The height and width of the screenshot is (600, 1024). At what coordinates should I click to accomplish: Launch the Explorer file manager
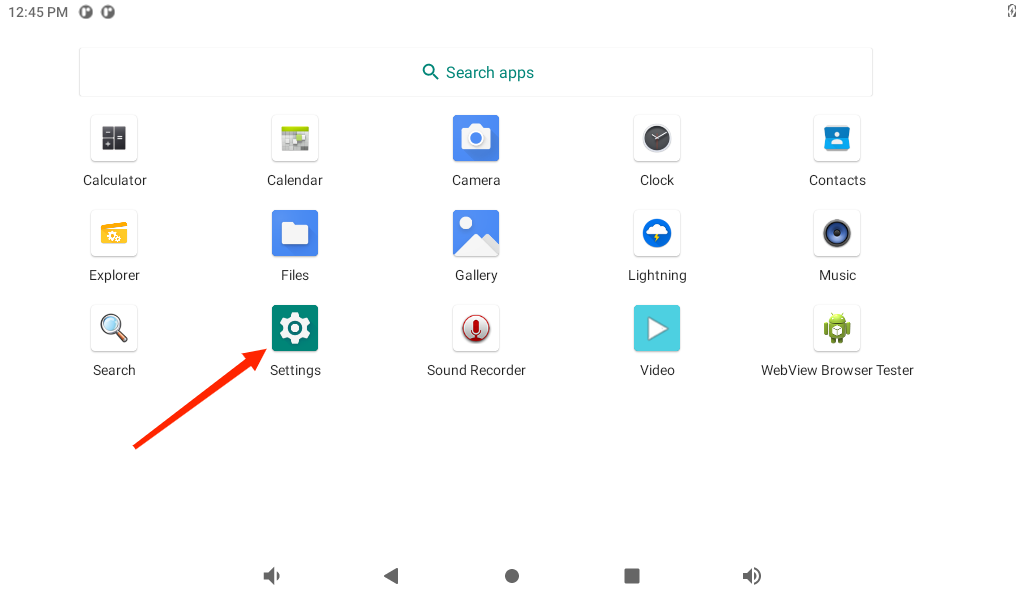(x=114, y=233)
